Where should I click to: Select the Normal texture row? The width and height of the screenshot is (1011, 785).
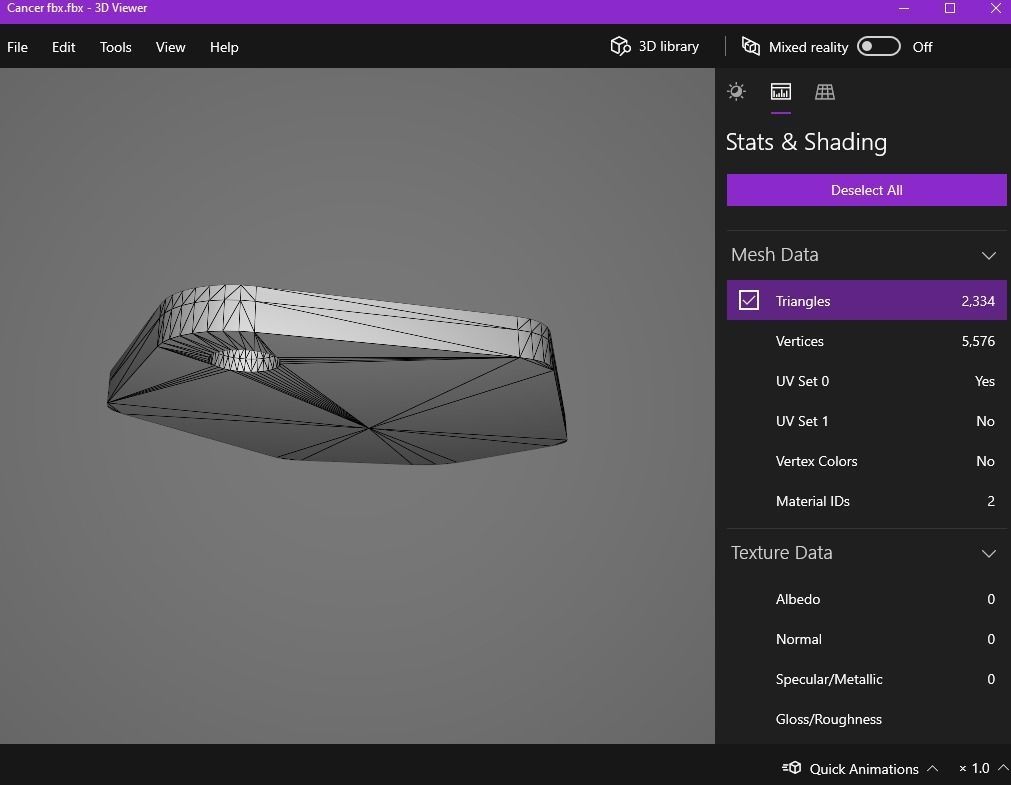(867, 639)
